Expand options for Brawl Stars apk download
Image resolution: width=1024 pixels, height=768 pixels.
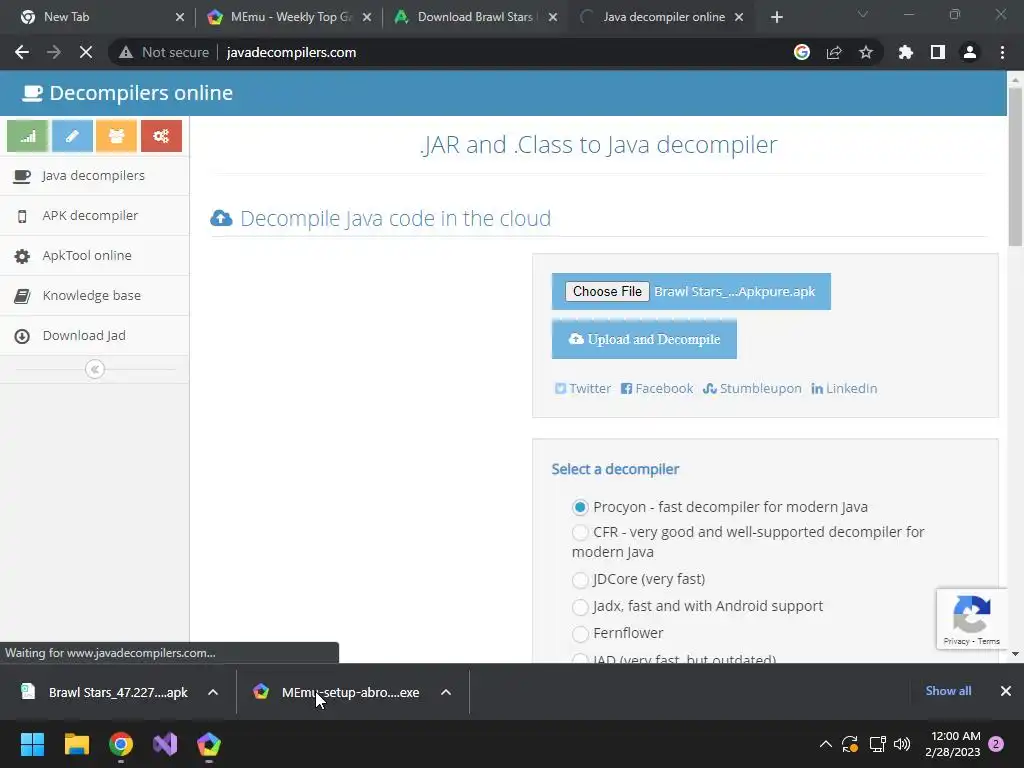(x=213, y=692)
